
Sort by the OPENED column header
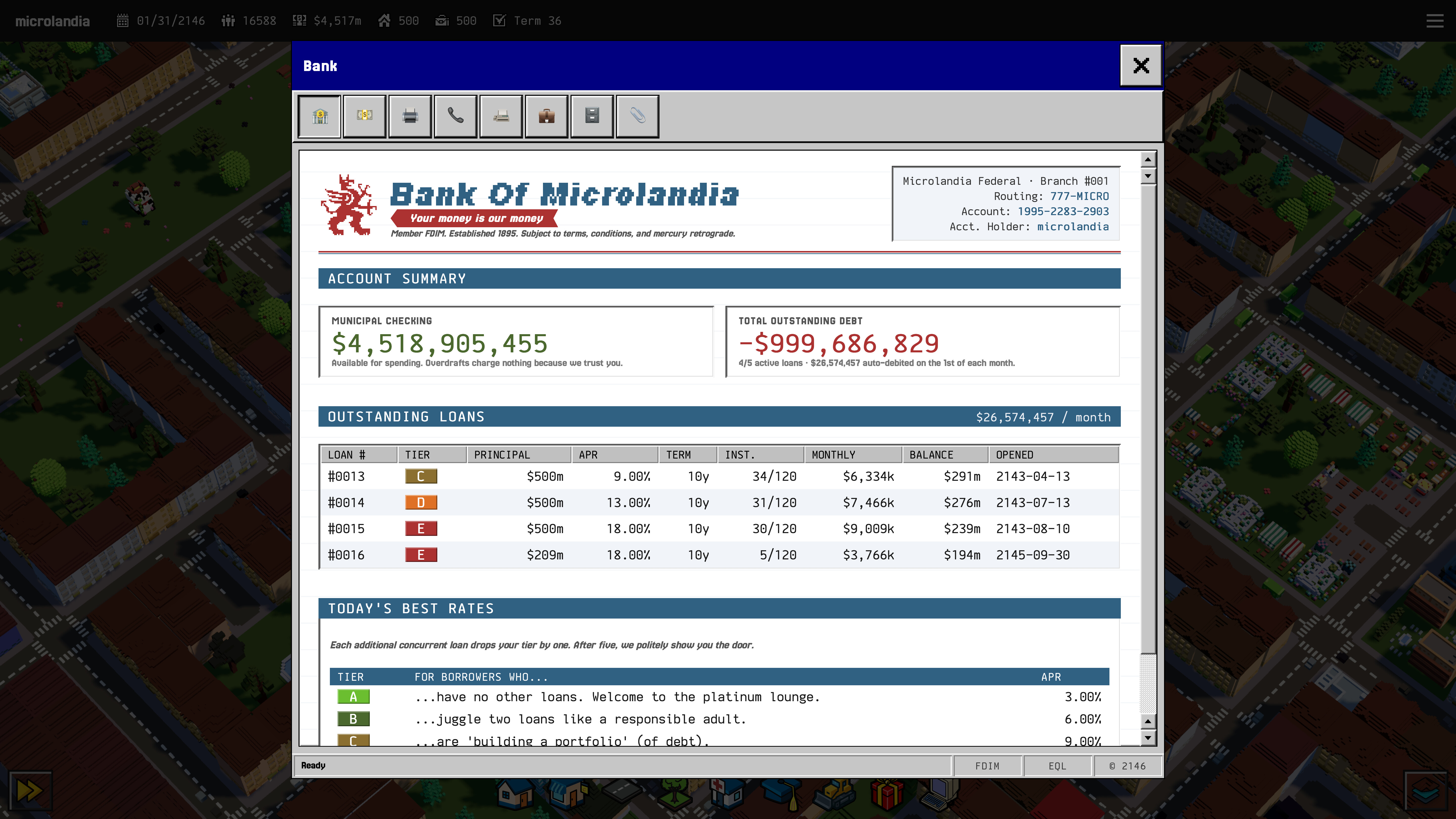point(1054,455)
